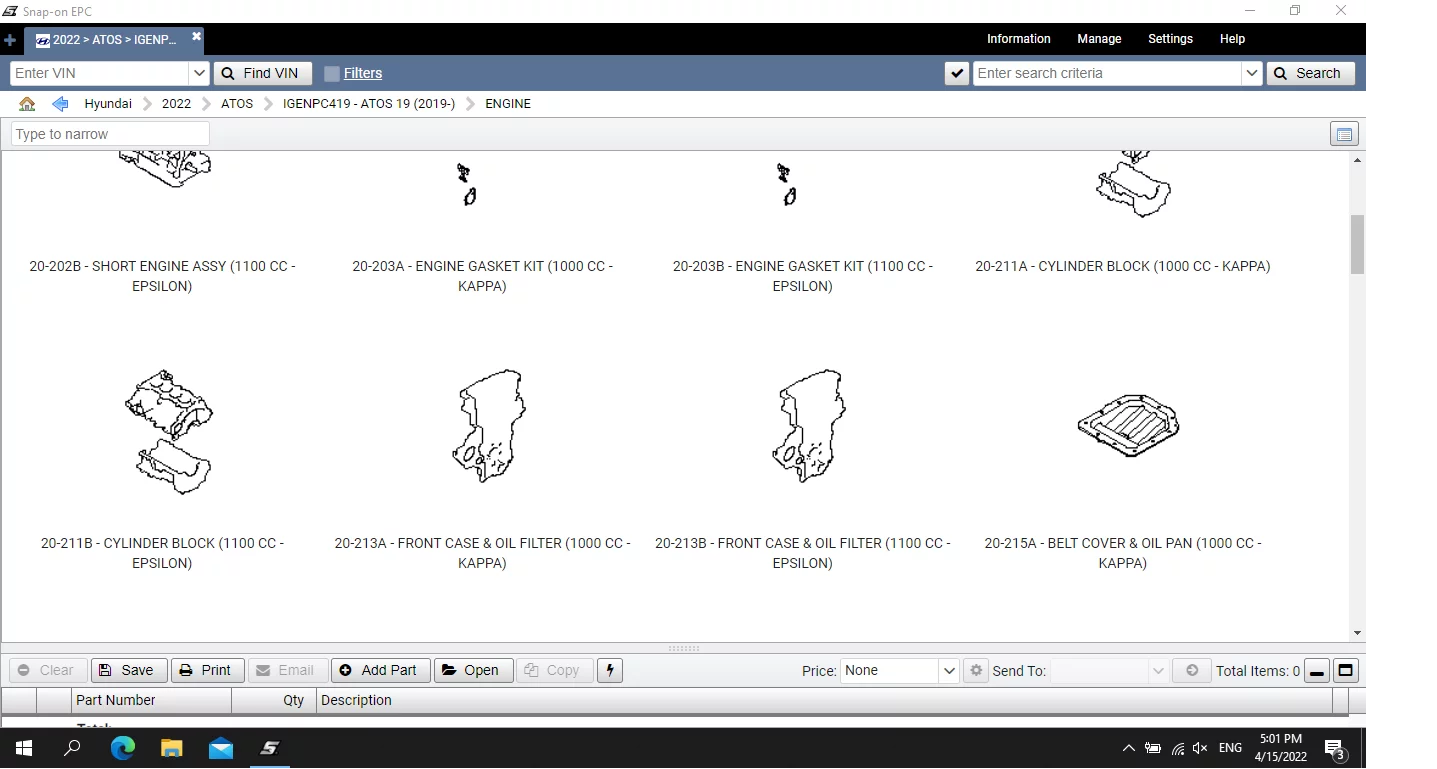
Task: Open new tab with plus icon
Action: (10, 41)
